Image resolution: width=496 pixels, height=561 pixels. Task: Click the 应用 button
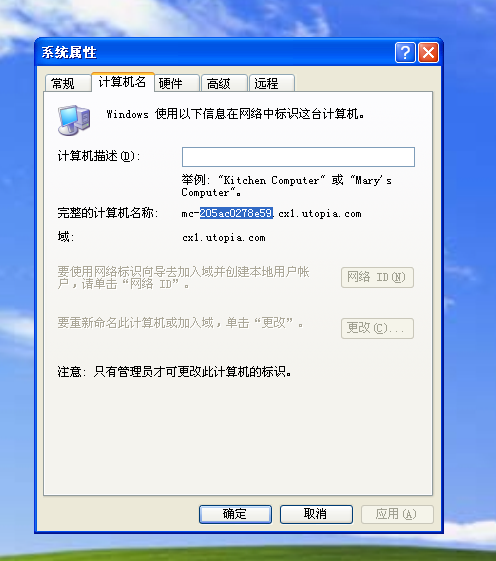[x=397, y=514]
